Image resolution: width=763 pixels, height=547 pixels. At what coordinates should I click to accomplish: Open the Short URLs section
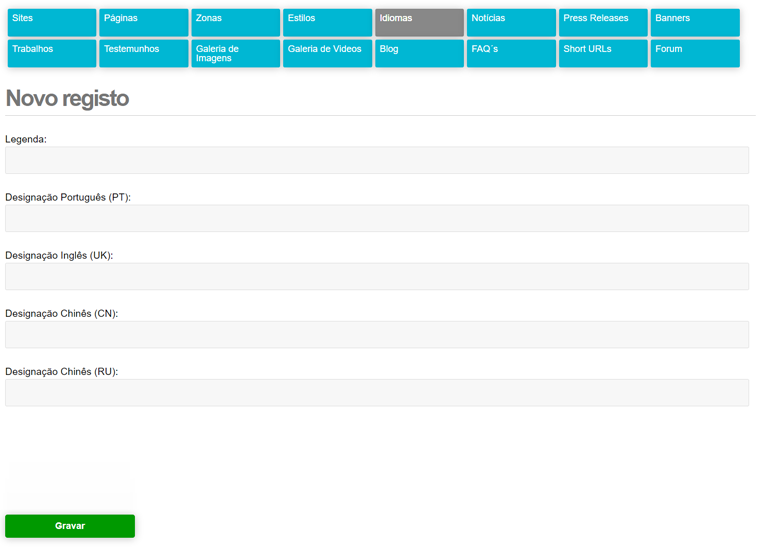603,53
